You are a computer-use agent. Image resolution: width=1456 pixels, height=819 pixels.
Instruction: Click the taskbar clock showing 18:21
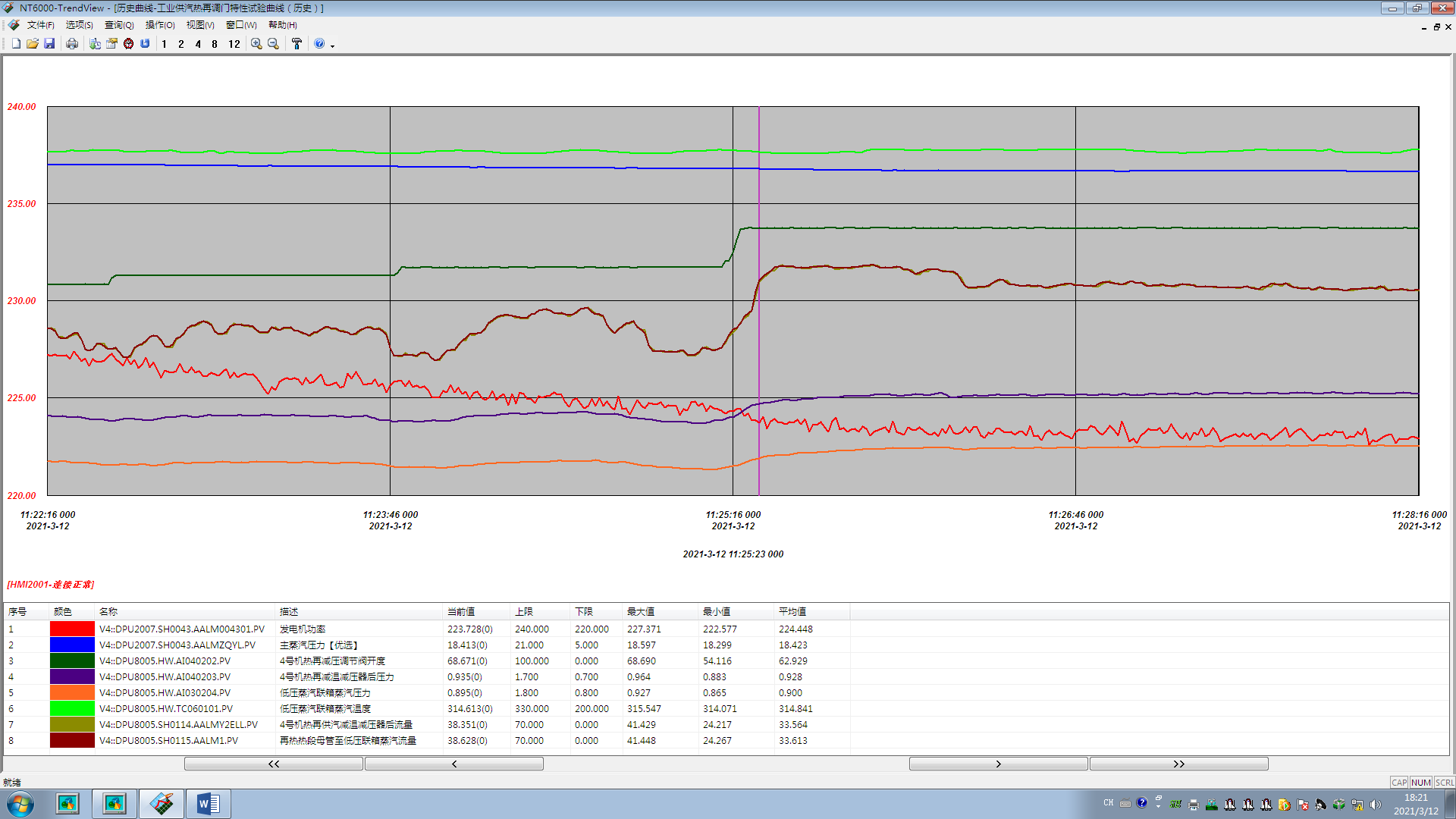[x=1416, y=804]
